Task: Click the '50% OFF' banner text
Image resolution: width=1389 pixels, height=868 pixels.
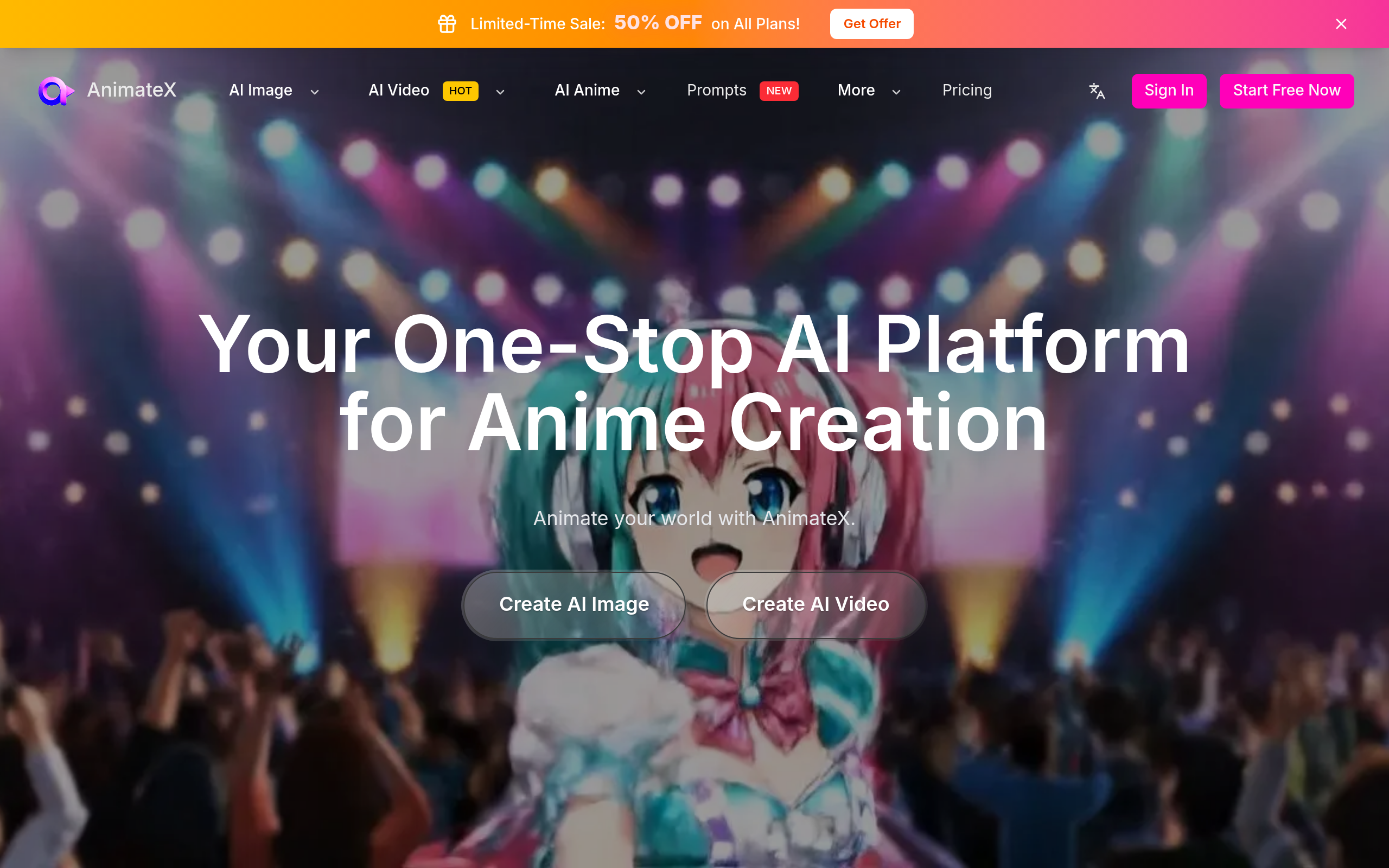Action: [x=658, y=23]
